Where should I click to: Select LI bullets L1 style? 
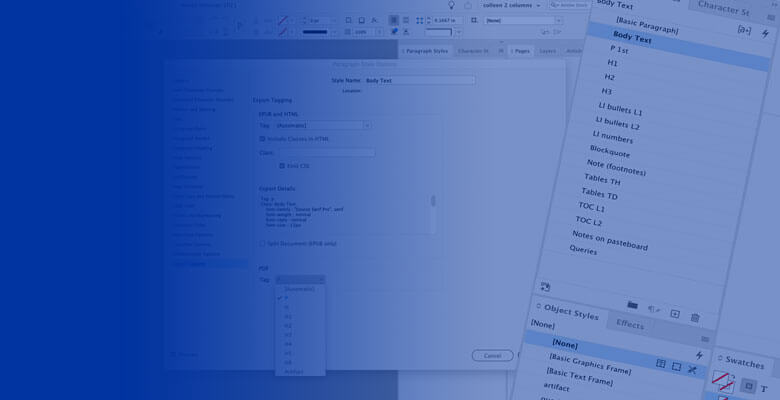[620, 109]
